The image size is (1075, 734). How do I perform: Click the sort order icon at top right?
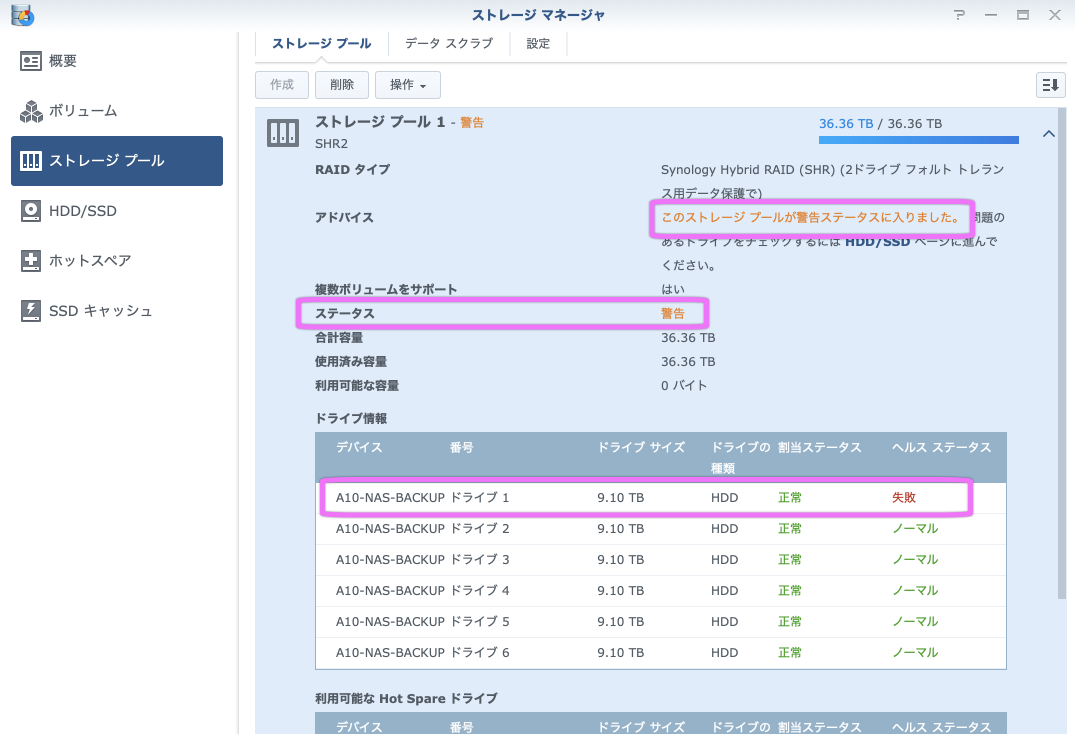(1049, 85)
